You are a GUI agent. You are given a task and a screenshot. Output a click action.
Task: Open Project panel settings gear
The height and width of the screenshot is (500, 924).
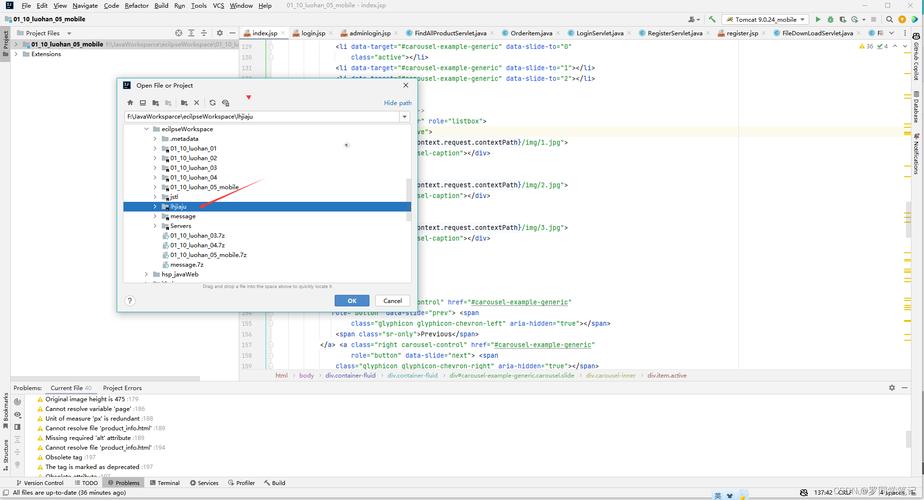tap(220, 33)
